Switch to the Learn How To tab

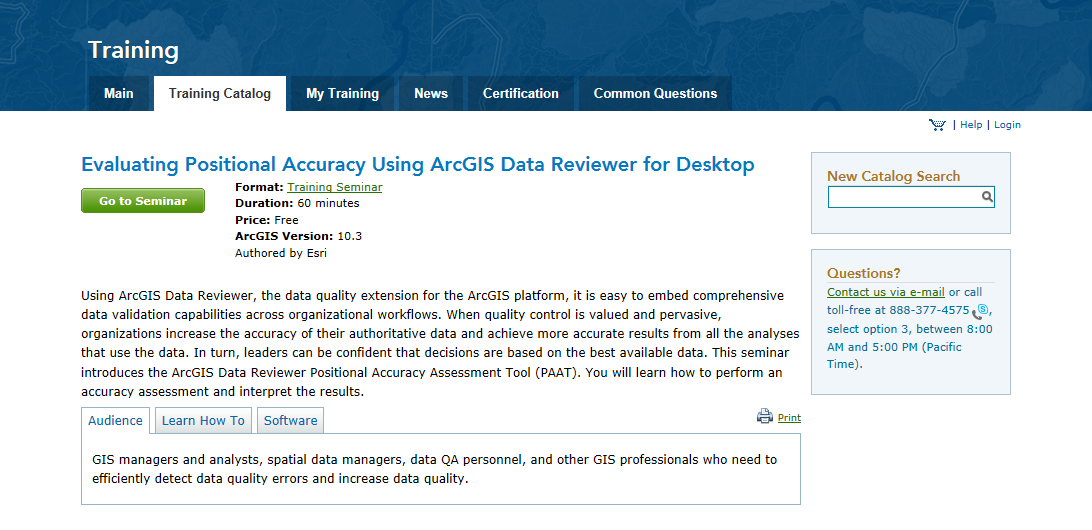tap(203, 421)
